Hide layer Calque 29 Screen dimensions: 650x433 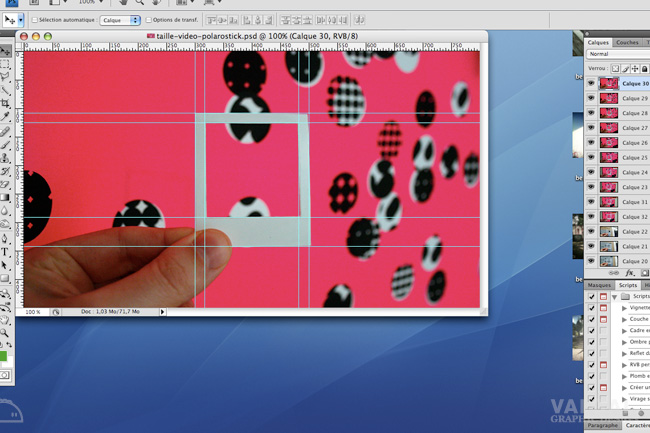[591, 98]
